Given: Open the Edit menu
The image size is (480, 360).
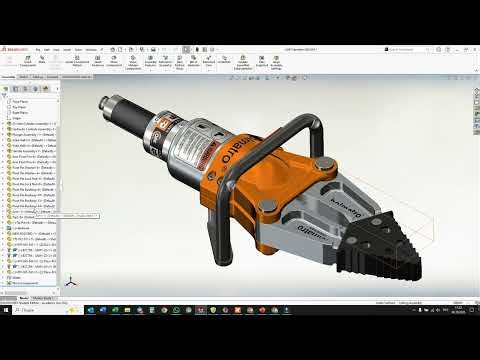Looking at the screenshot, I should coord(47,50).
